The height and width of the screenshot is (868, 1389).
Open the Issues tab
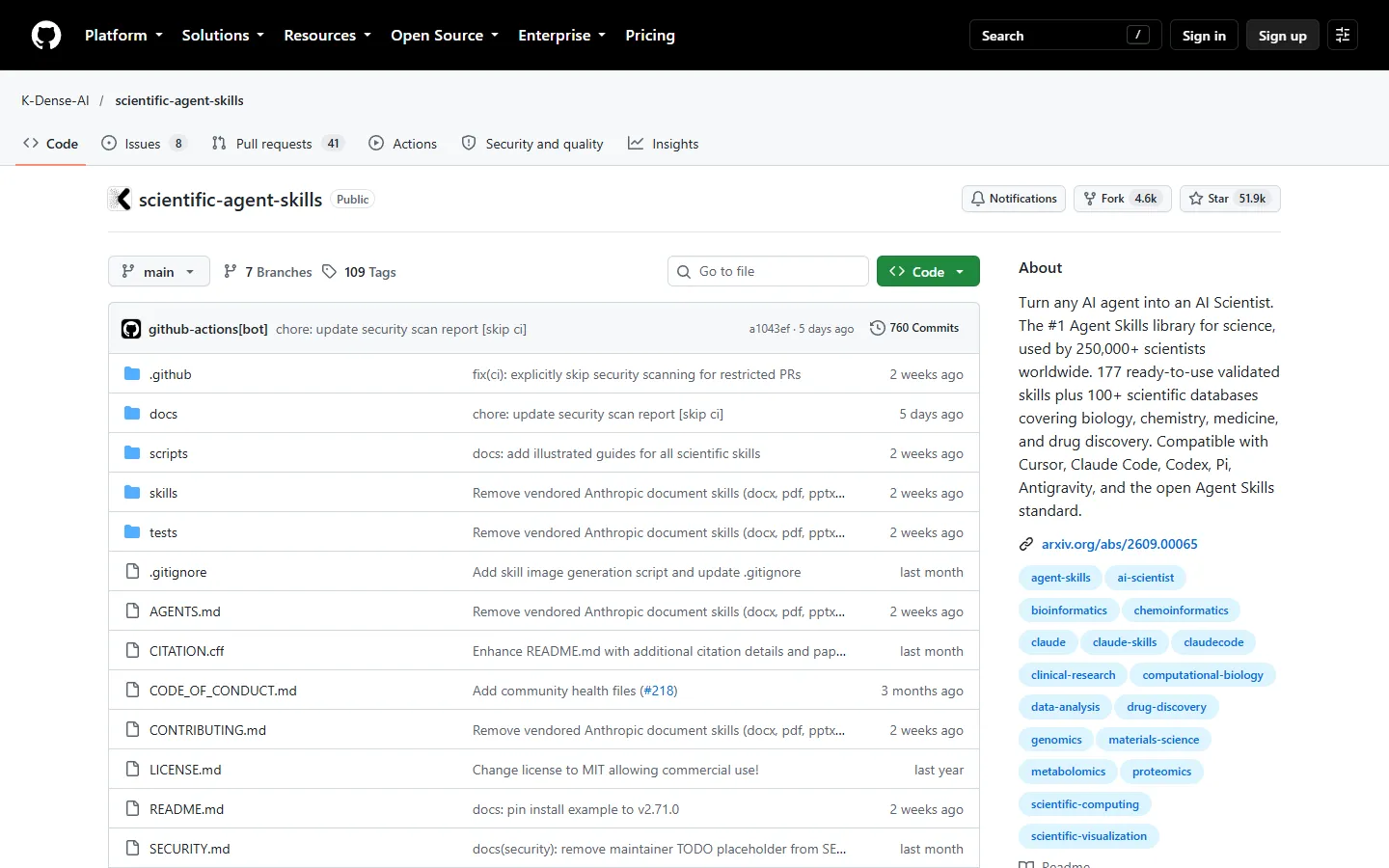[144, 144]
